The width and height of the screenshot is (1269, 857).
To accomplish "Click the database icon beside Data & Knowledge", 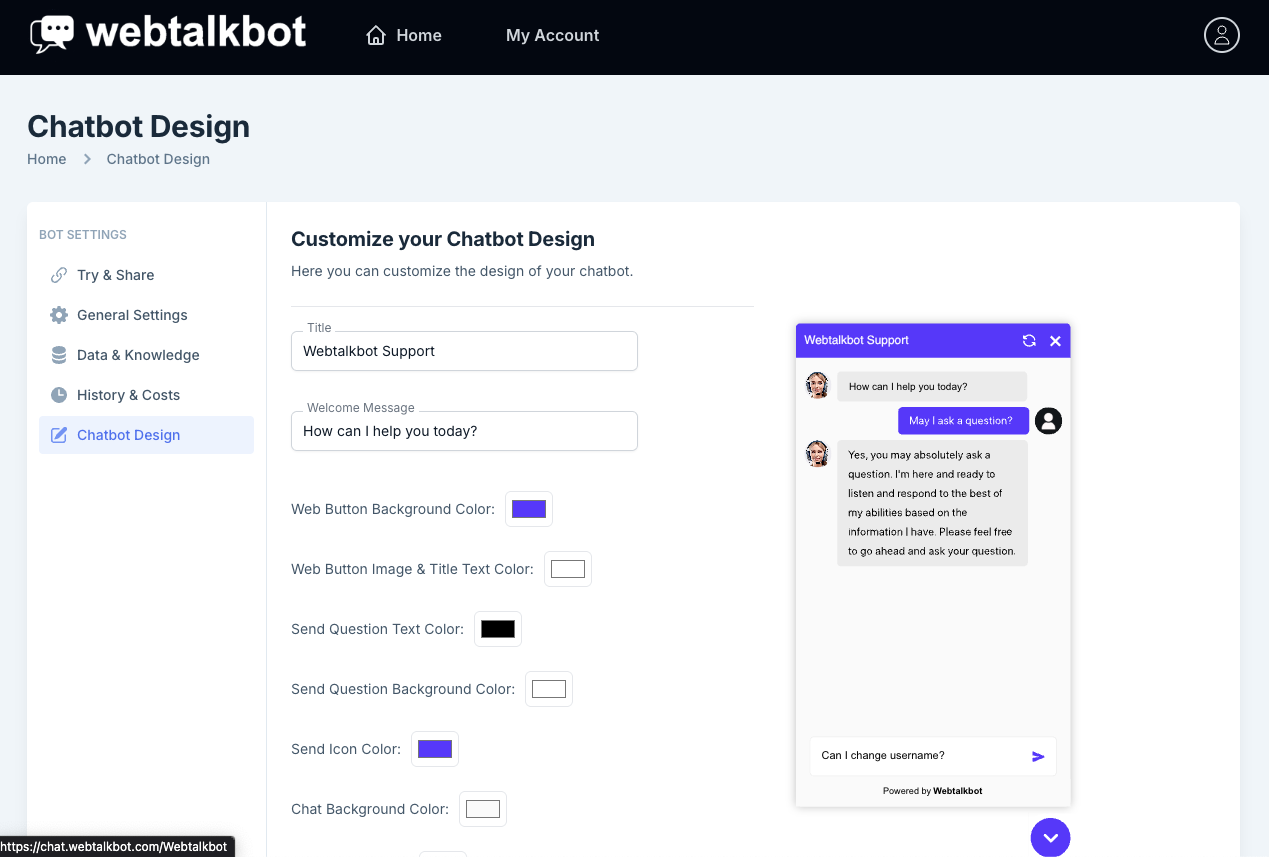I will point(59,355).
